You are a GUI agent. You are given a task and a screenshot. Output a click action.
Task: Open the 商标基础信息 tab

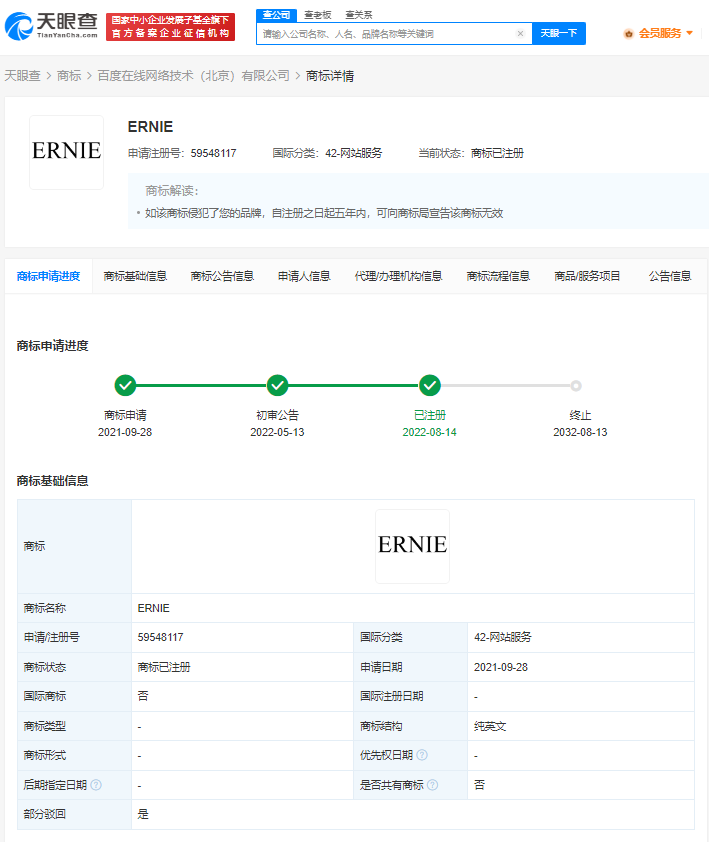coord(135,276)
